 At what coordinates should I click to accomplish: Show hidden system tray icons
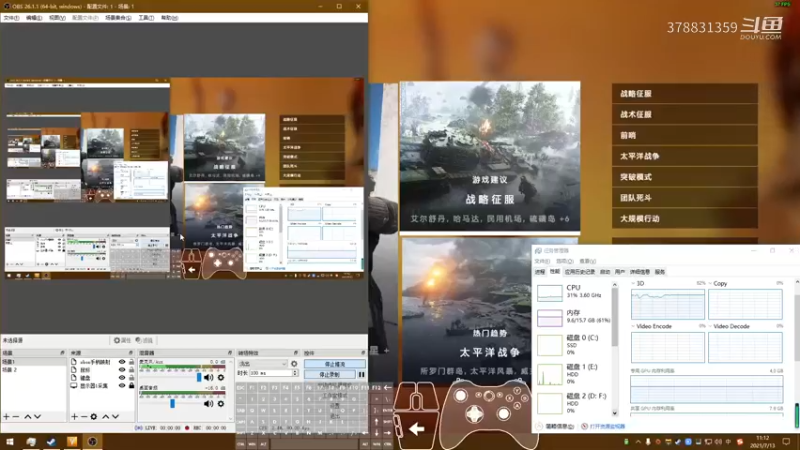tap(638, 442)
